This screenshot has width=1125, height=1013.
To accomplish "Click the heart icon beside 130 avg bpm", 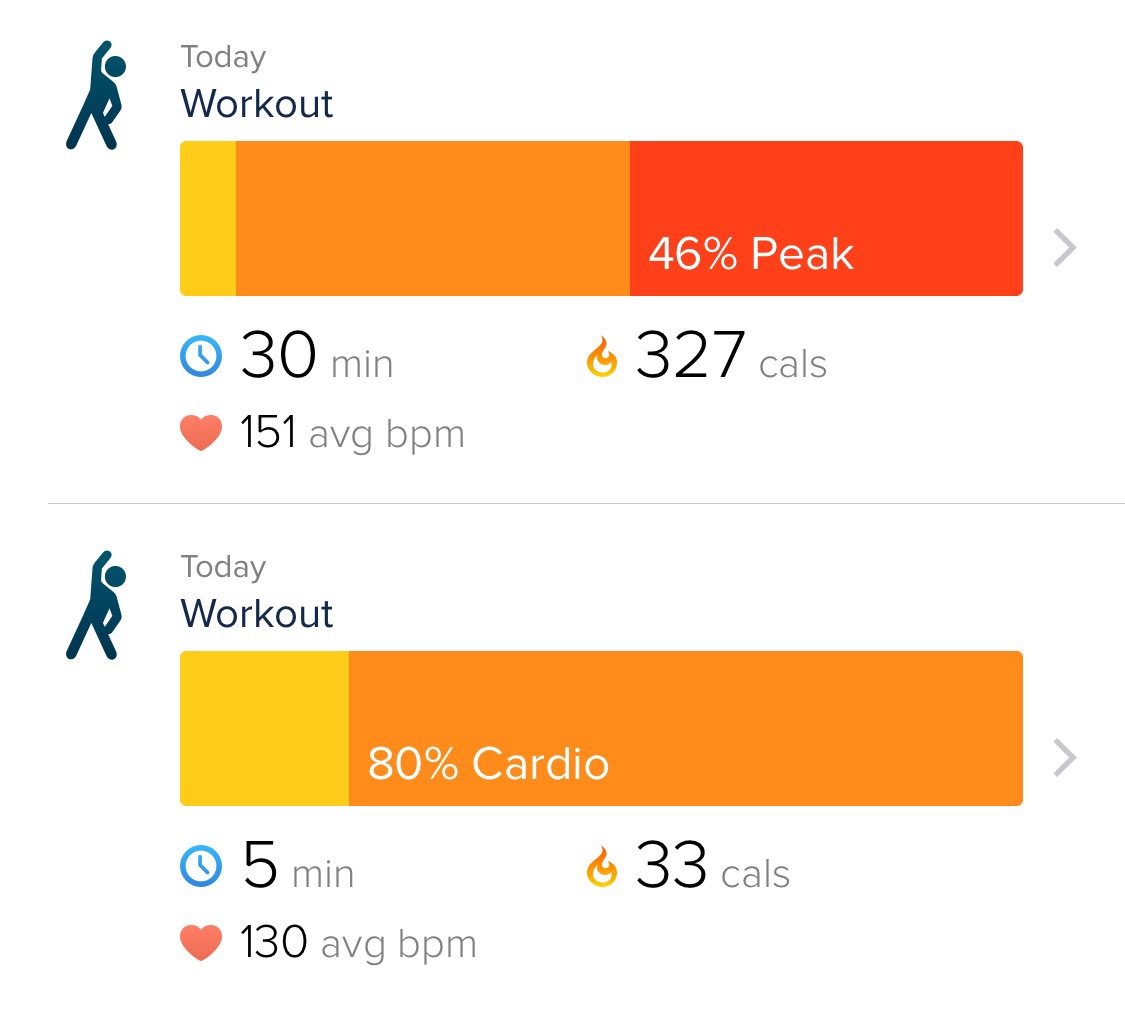I will tap(201, 943).
